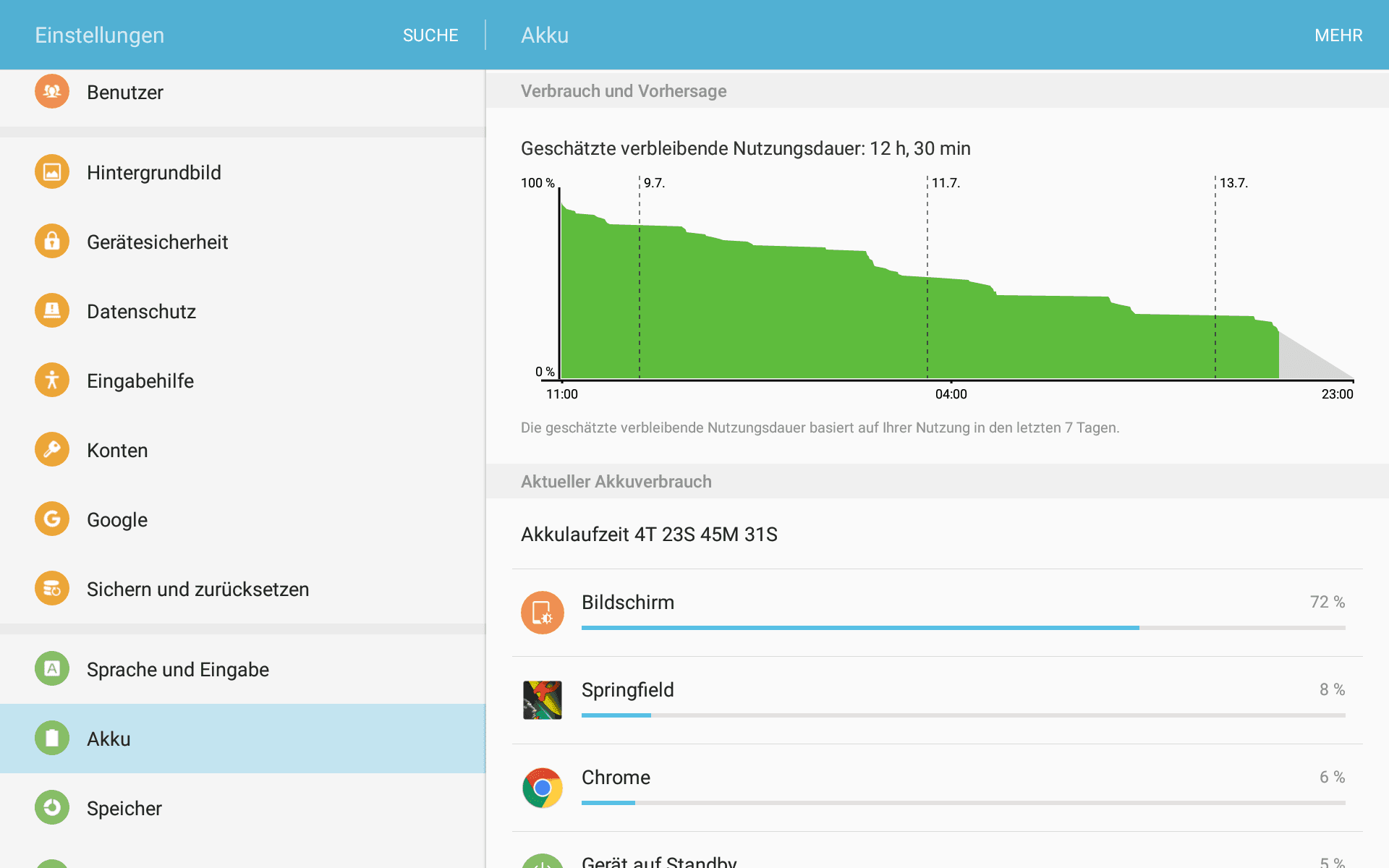The width and height of the screenshot is (1389, 868).
Task: Select Sichern und zurücksetzen entry
Action: tap(242, 589)
